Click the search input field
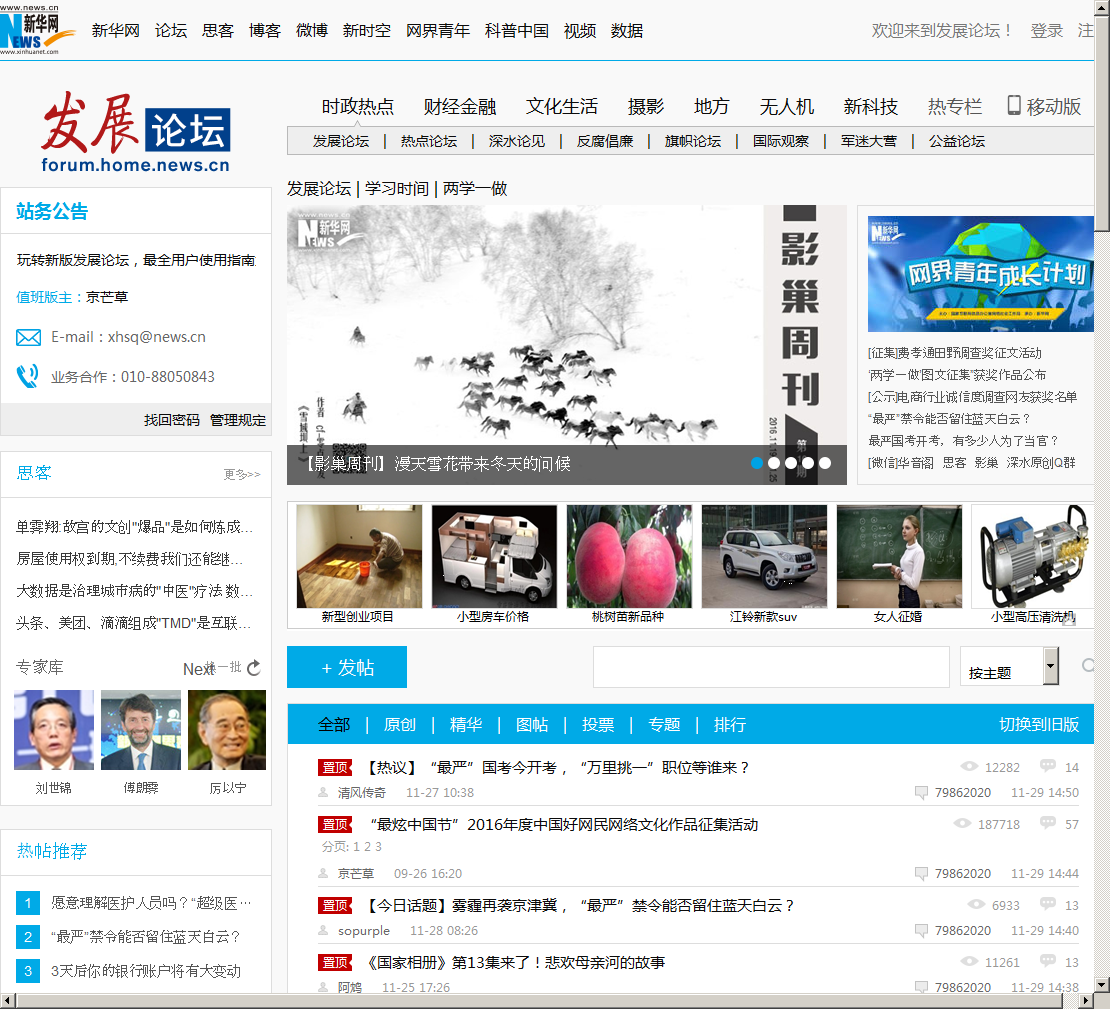The width and height of the screenshot is (1110, 1009). tap(771, 667)
